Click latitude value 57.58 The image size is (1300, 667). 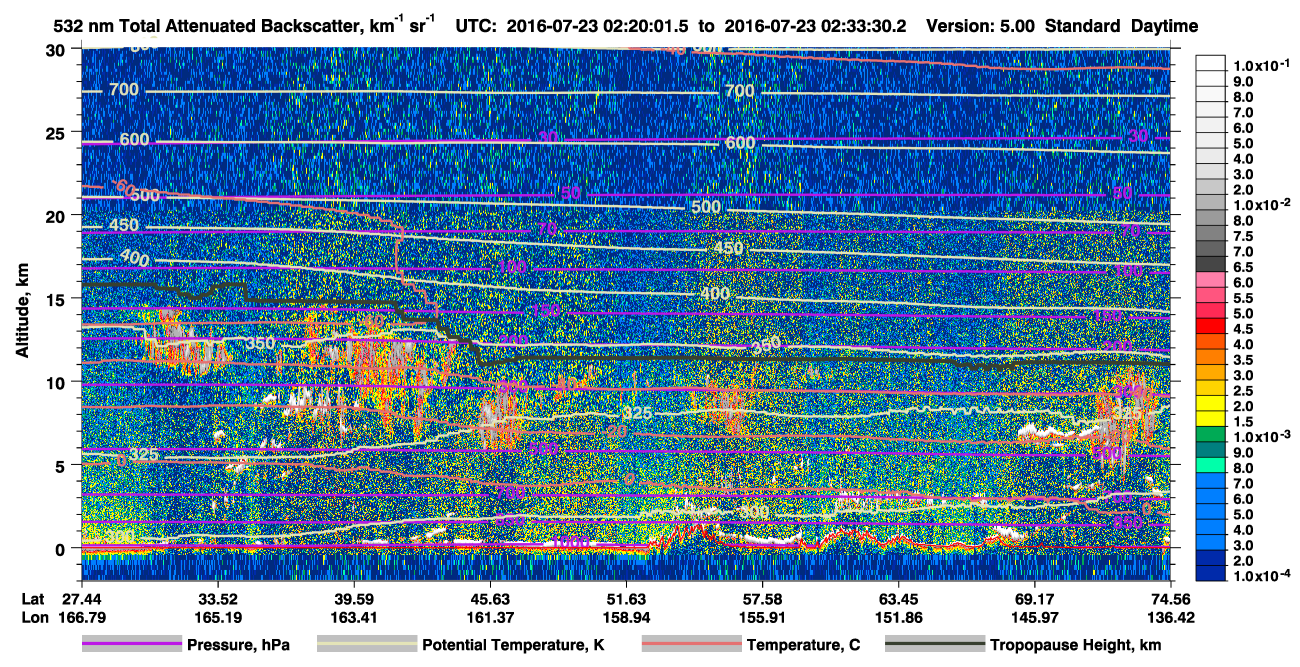tap(762, 598)
